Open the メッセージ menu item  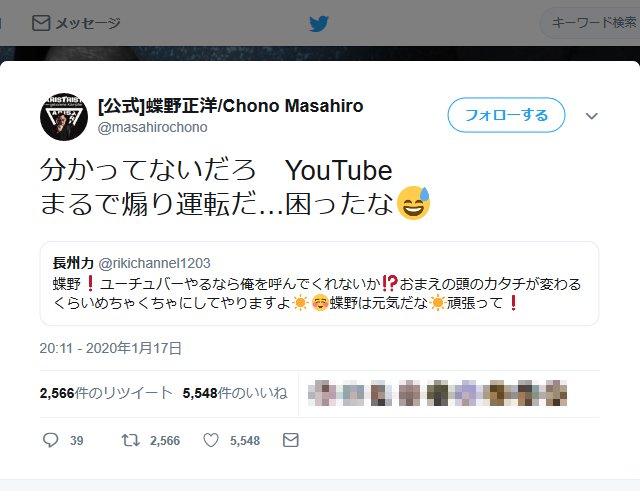pyautogui.click(x=76, y=23)
